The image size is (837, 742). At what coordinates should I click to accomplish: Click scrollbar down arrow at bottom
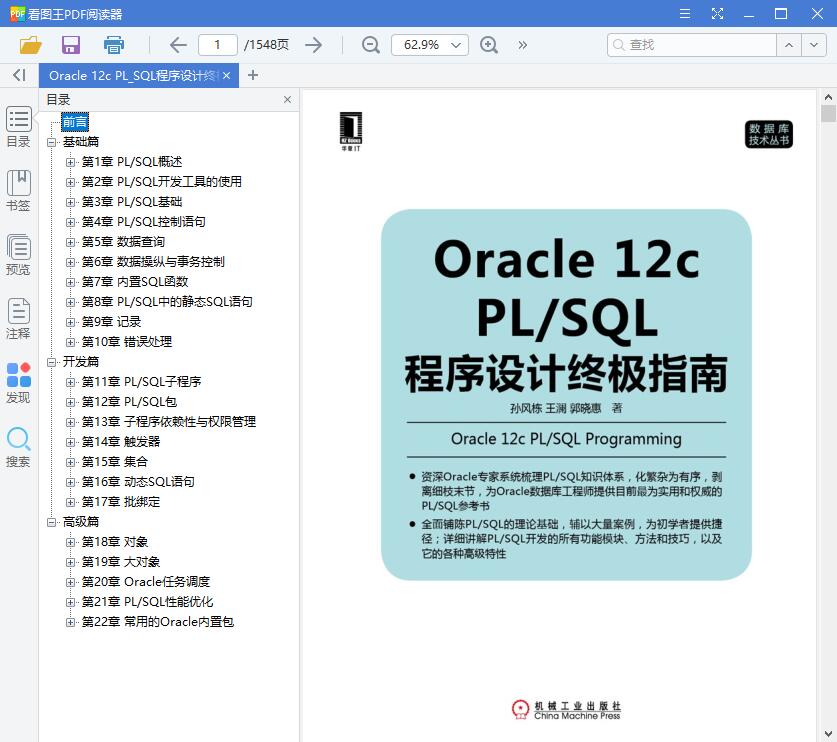click(828, 734)
